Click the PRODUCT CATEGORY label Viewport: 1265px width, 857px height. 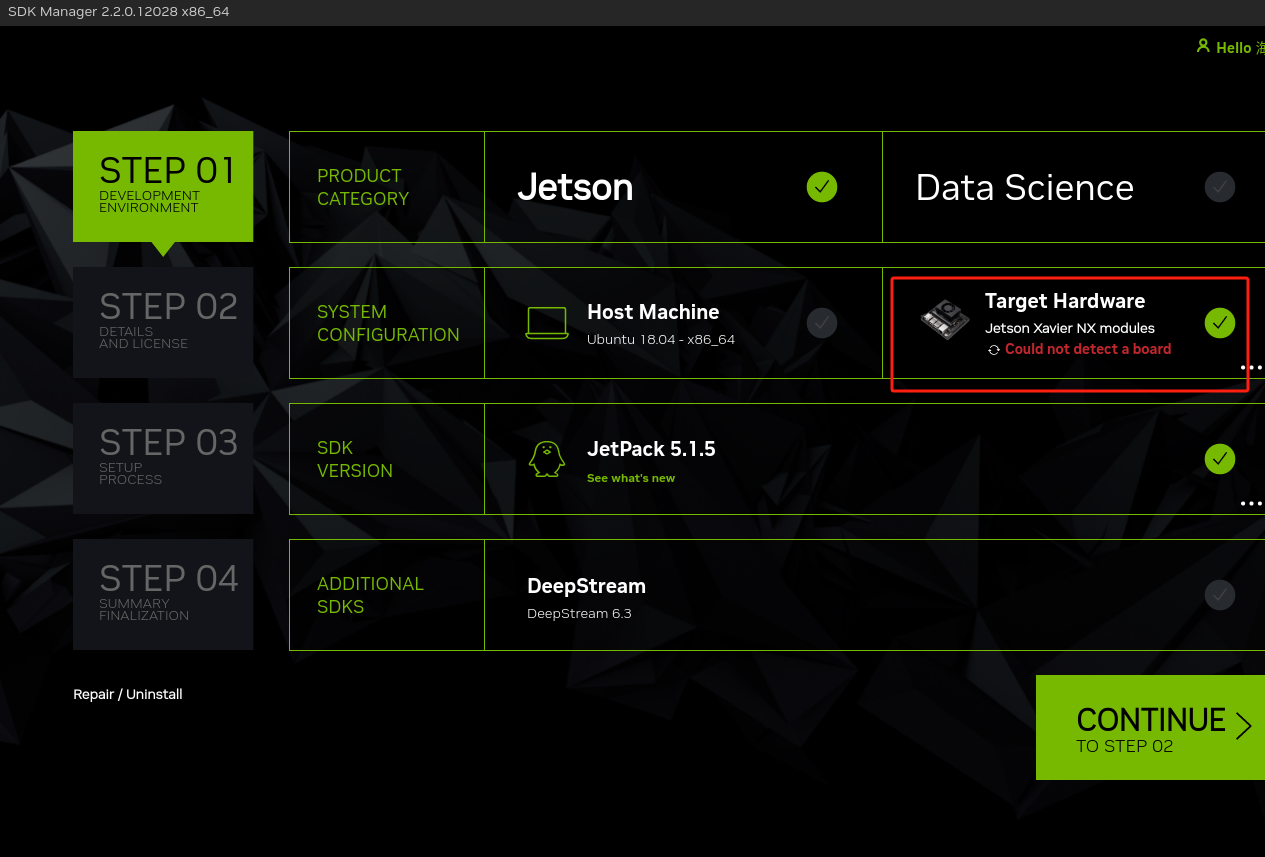point(363,187)
